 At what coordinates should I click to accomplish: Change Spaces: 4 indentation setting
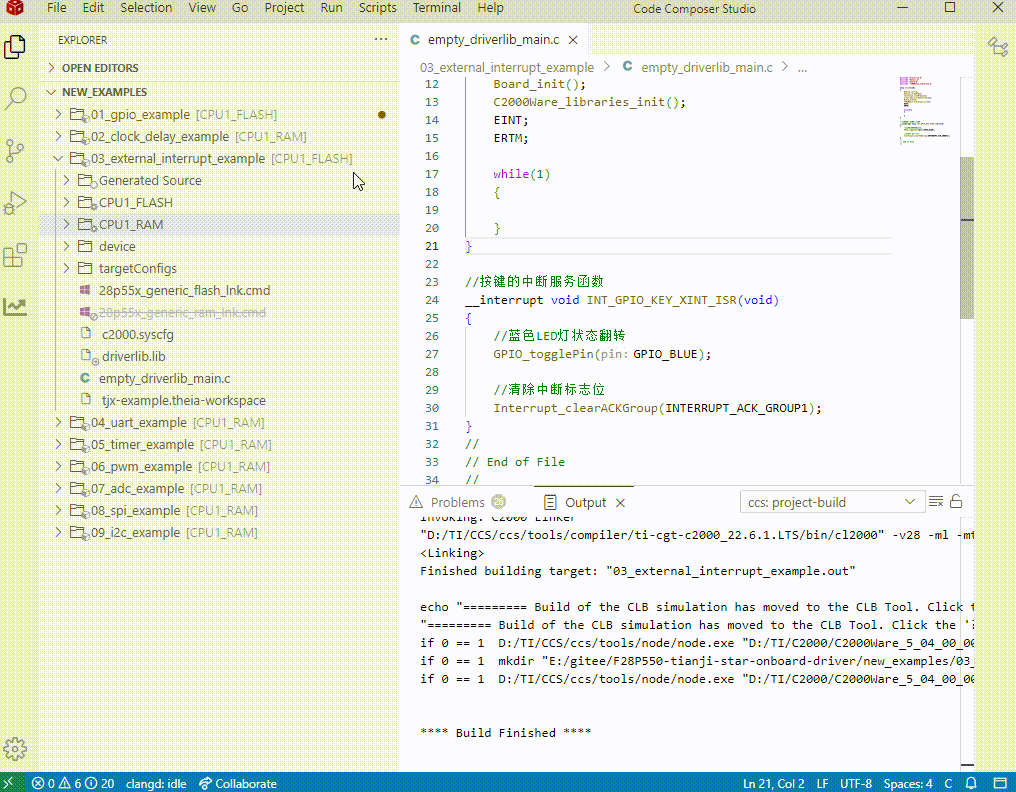pyautogui.click(x=908, y=783)
